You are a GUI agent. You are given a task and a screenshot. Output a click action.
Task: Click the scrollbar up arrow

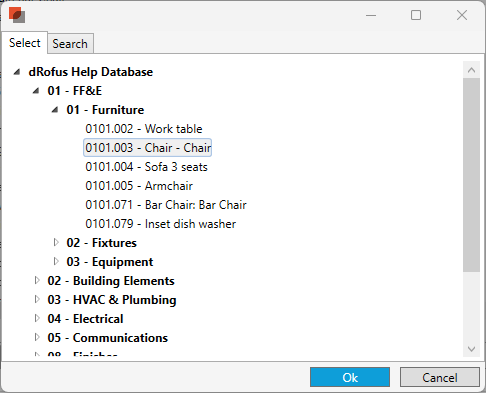471,70
